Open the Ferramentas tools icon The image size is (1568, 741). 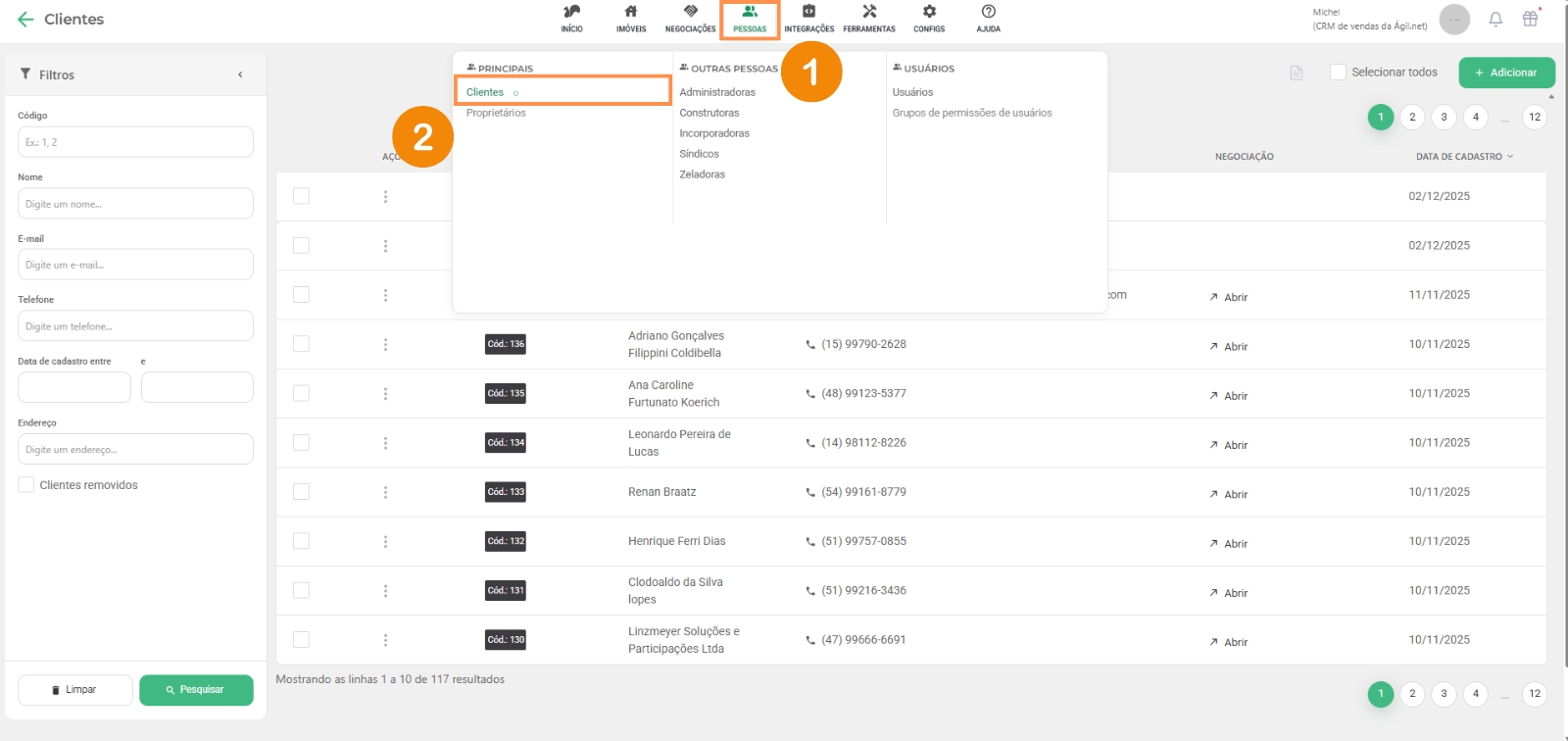coord(869,13)
